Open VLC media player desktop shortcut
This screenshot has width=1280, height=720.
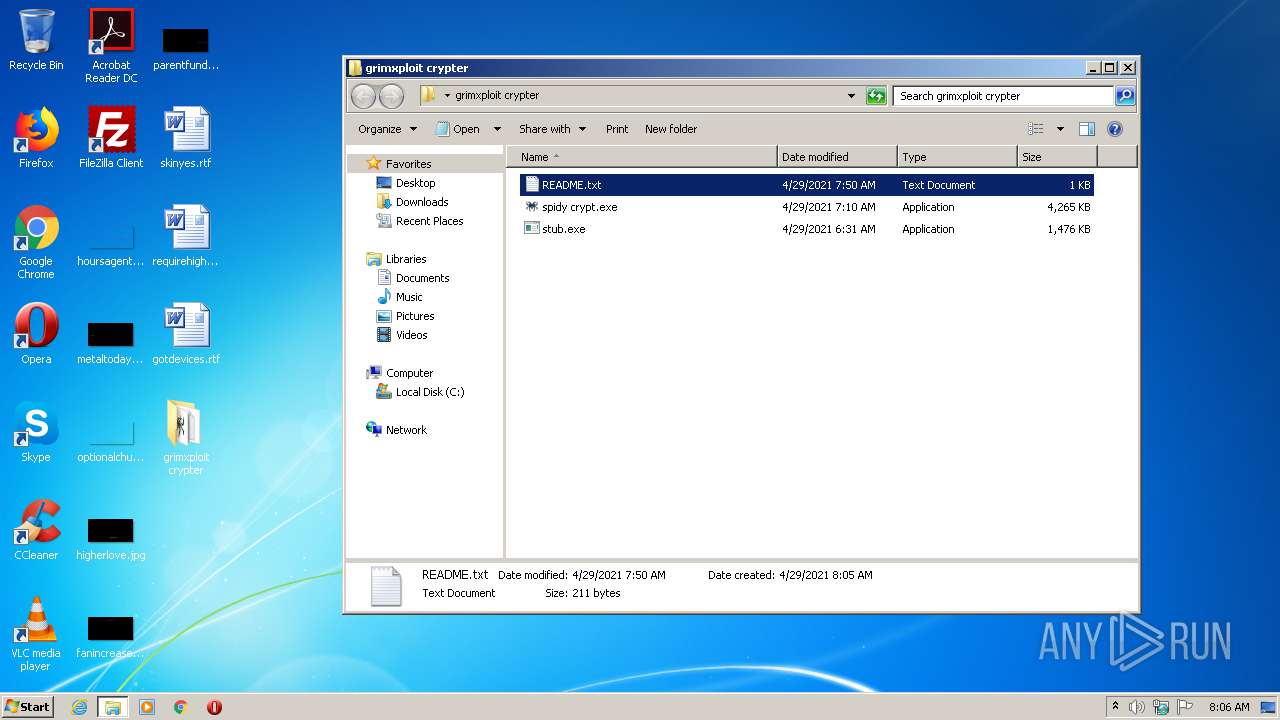pyautogui.click(x=36, y=634)
